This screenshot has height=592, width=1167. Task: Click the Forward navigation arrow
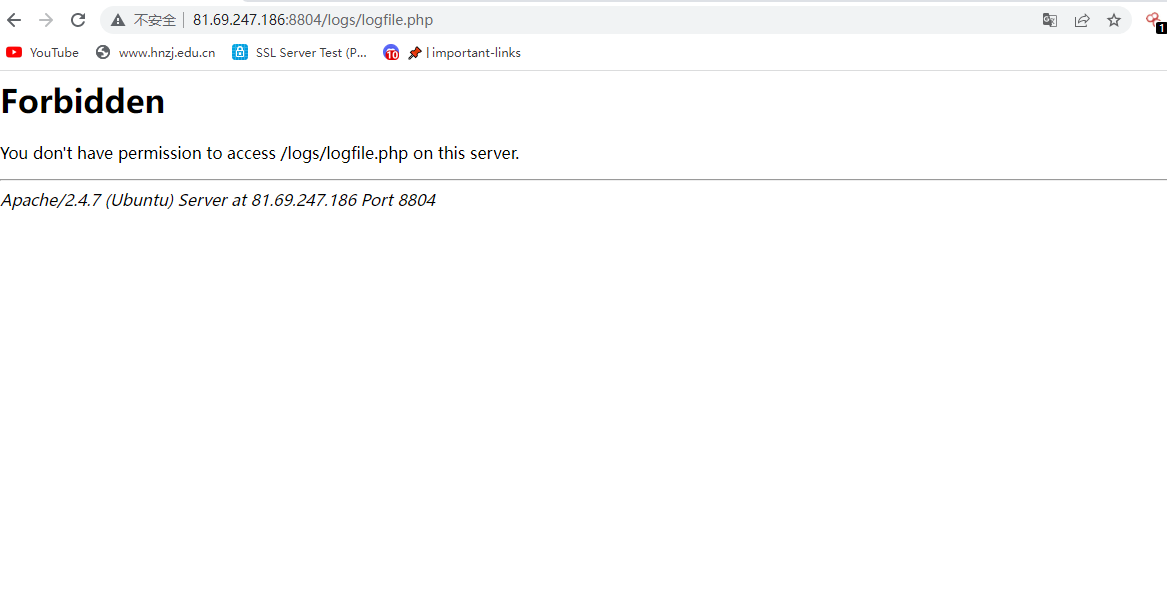point(46,20)
